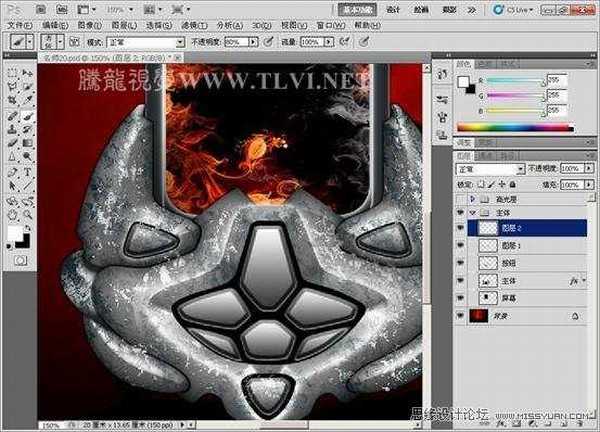Select the Clone Stamp tool

pos(13,129)
